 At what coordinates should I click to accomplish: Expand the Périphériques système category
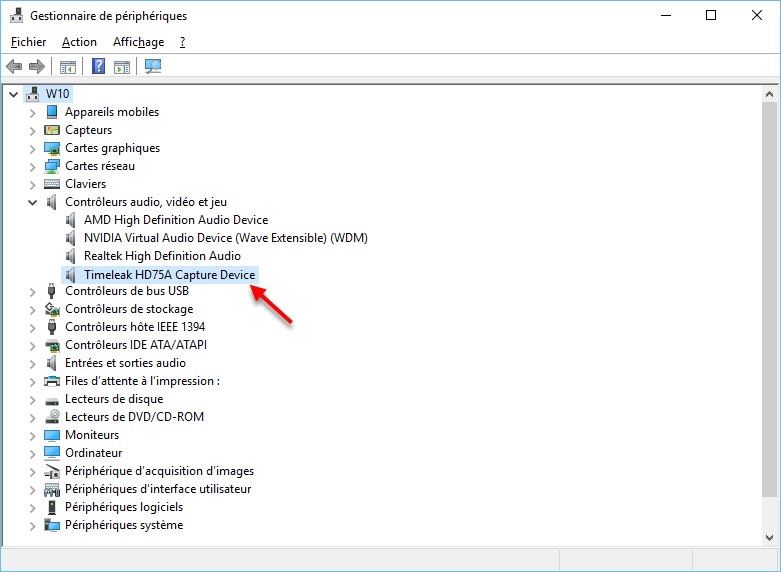[32, 525]
